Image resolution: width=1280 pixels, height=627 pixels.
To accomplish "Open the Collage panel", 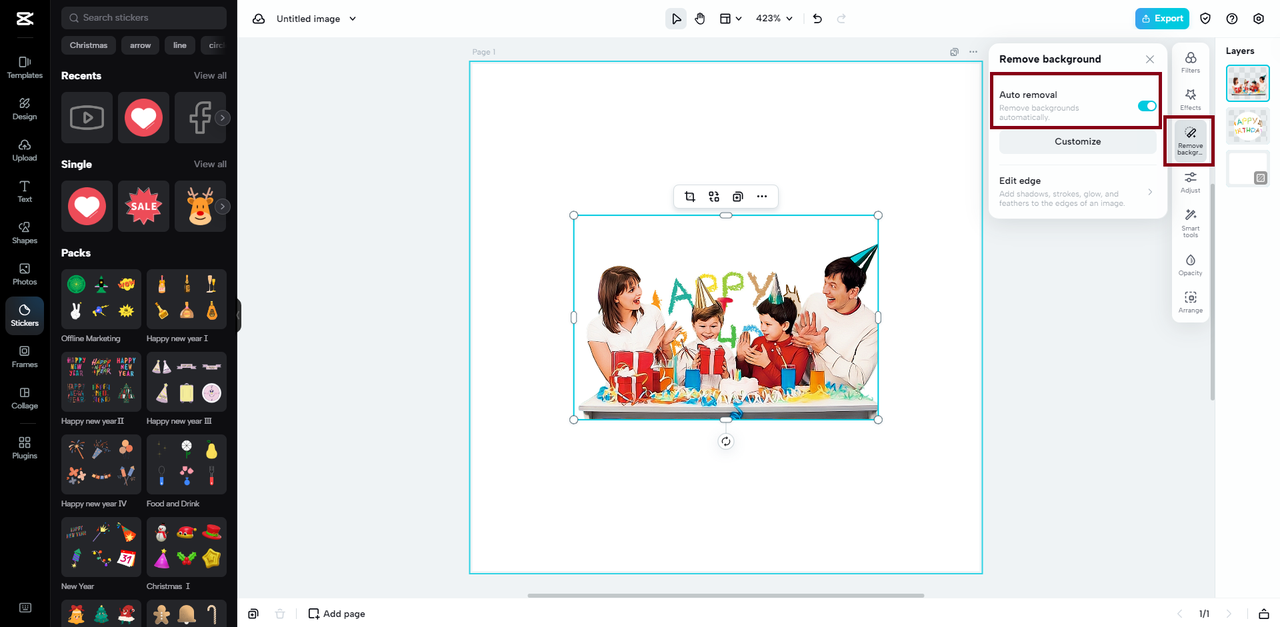I will pos(24,398).
